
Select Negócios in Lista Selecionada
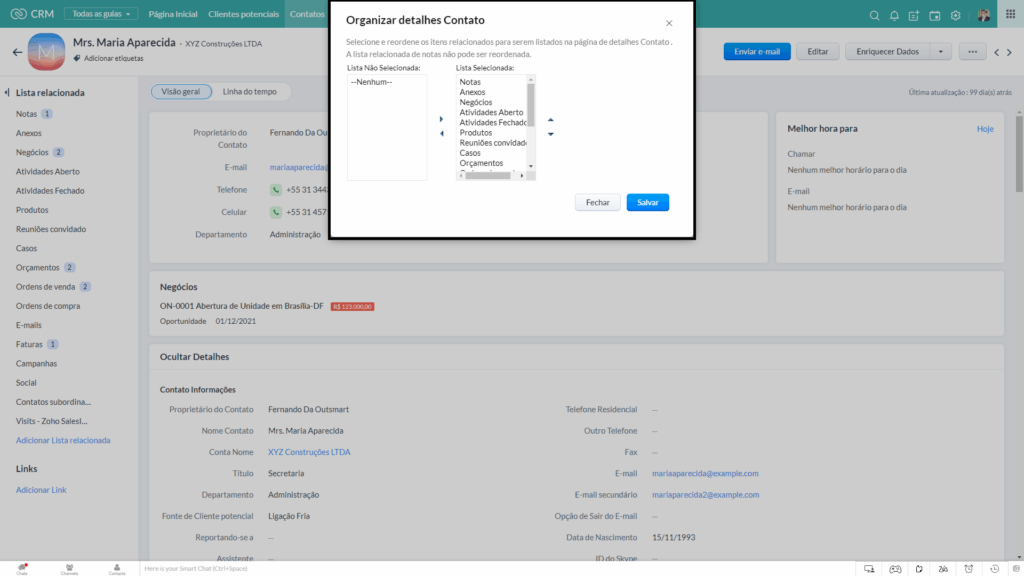(475, 103)
